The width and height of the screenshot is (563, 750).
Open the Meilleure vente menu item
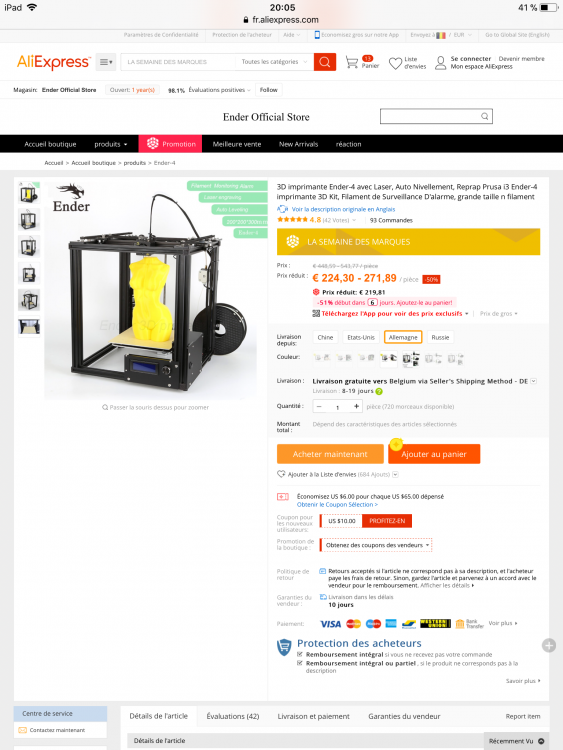click(x=237, y=144)
